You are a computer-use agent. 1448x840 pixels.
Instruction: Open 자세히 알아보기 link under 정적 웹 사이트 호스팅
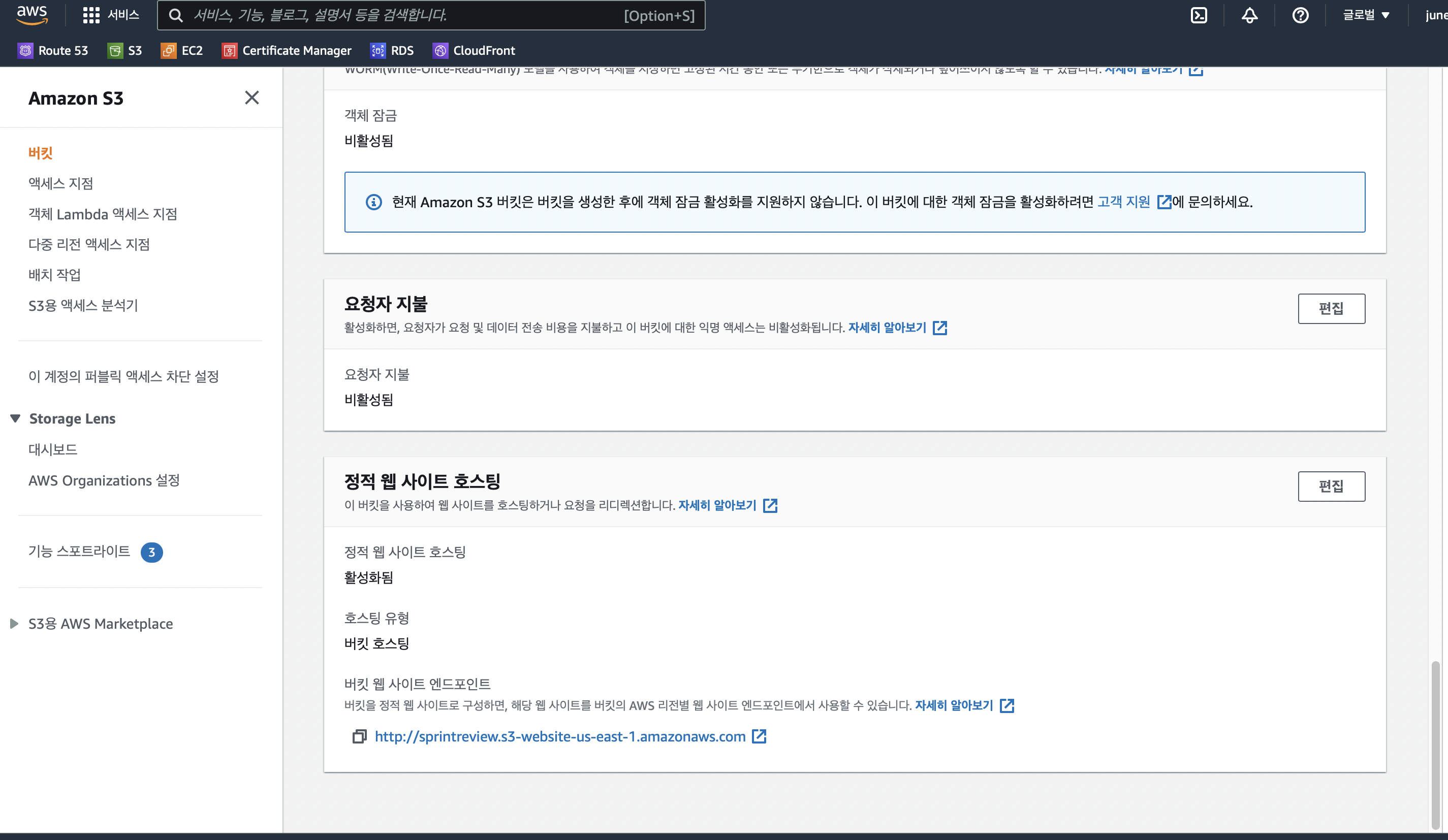(717, 506)
